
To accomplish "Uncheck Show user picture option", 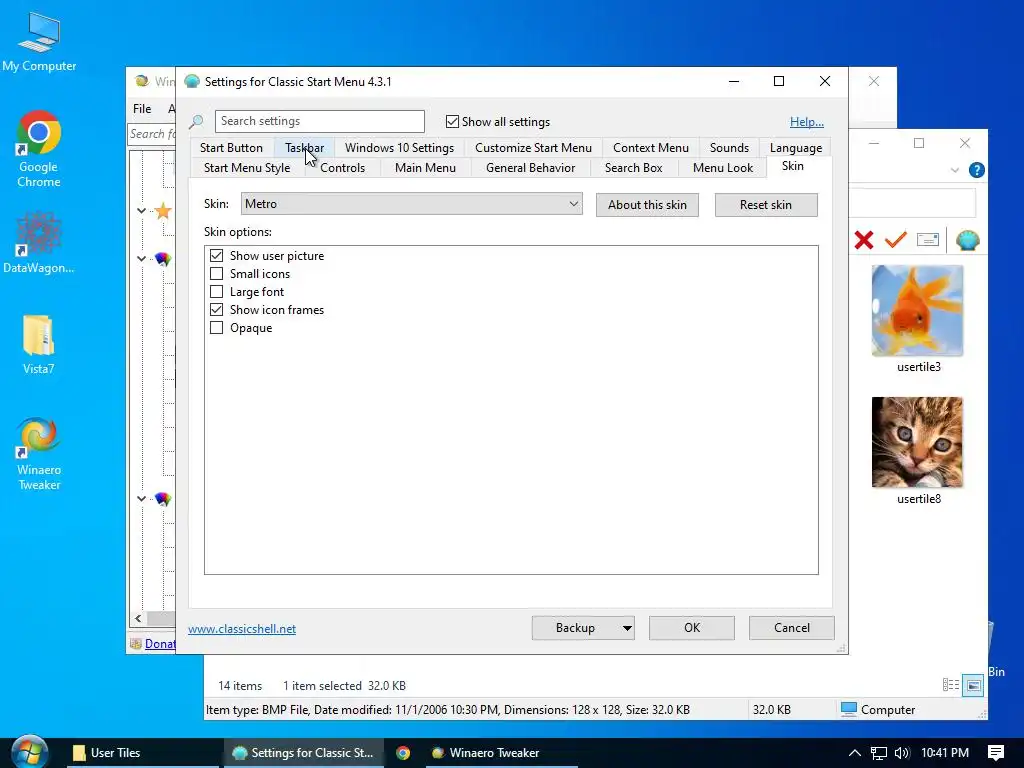I will 216,255.
